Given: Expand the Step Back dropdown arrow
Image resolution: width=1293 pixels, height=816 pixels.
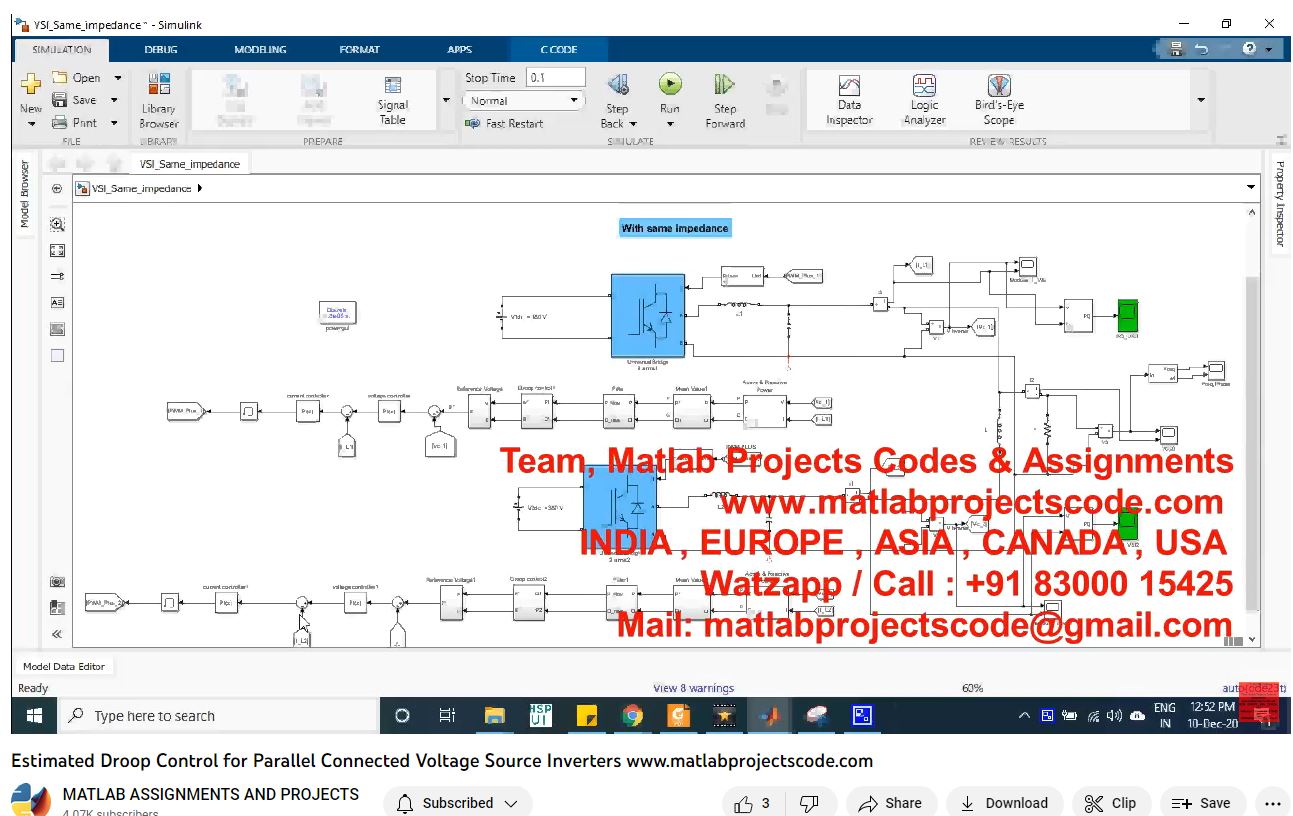Looking at the screenshot, I should (x=633, y=124).
